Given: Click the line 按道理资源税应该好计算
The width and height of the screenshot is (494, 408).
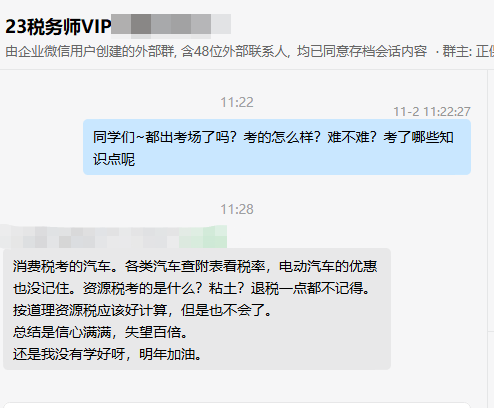Looking at the screenshot, I should point(143,310).
